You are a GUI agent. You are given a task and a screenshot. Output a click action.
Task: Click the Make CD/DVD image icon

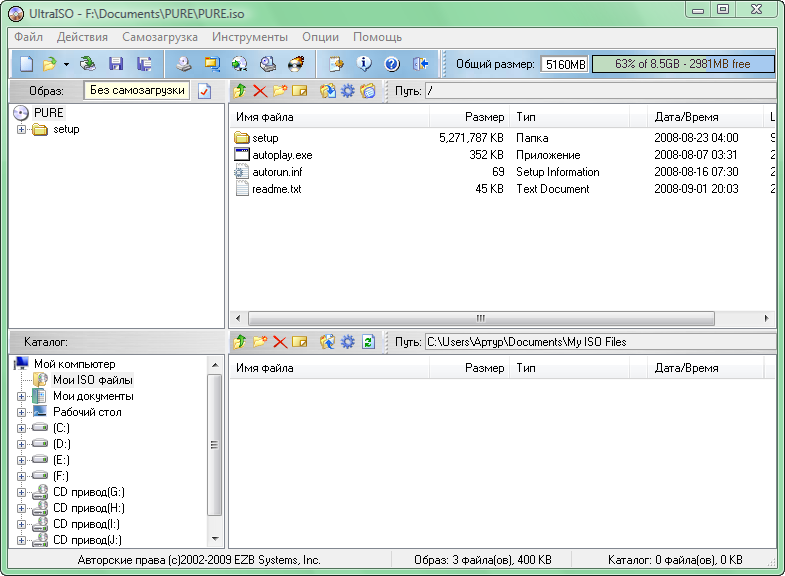184,64
